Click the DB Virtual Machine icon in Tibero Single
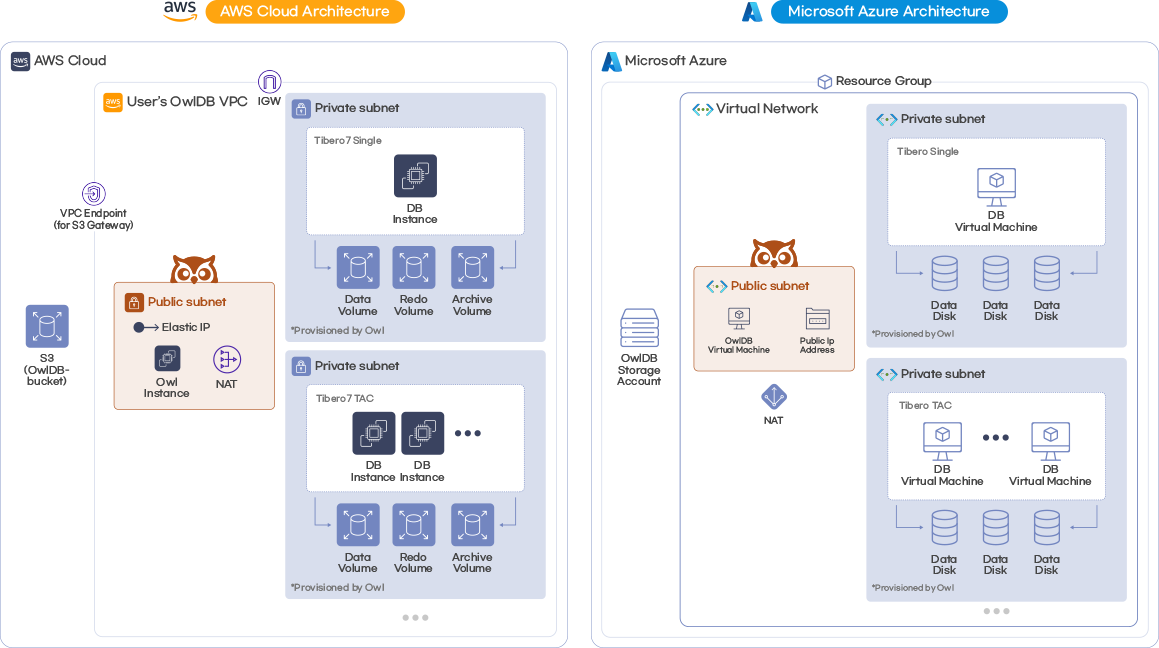Viewport: 1159px width, 648px height. click(x=996, y=187)
